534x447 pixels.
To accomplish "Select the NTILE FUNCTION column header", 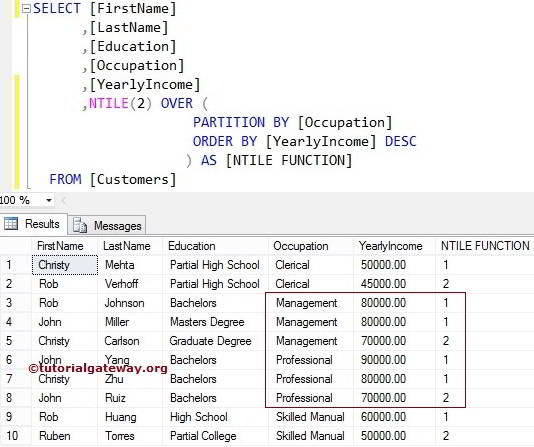I will coord(485,246).
